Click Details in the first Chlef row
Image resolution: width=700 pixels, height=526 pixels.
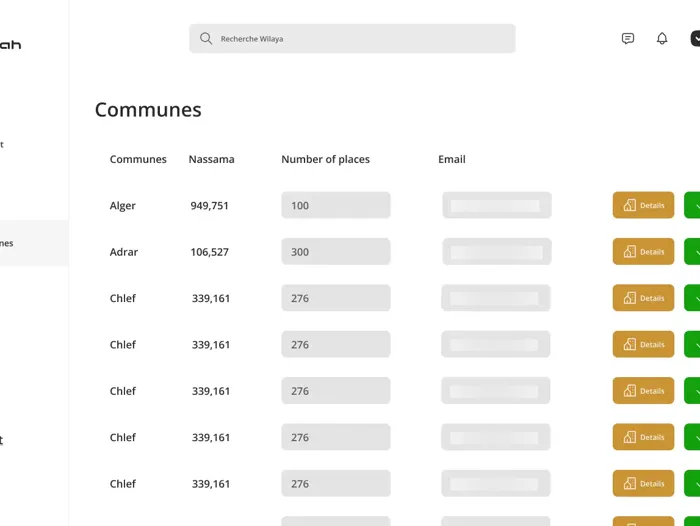point(643,298)
